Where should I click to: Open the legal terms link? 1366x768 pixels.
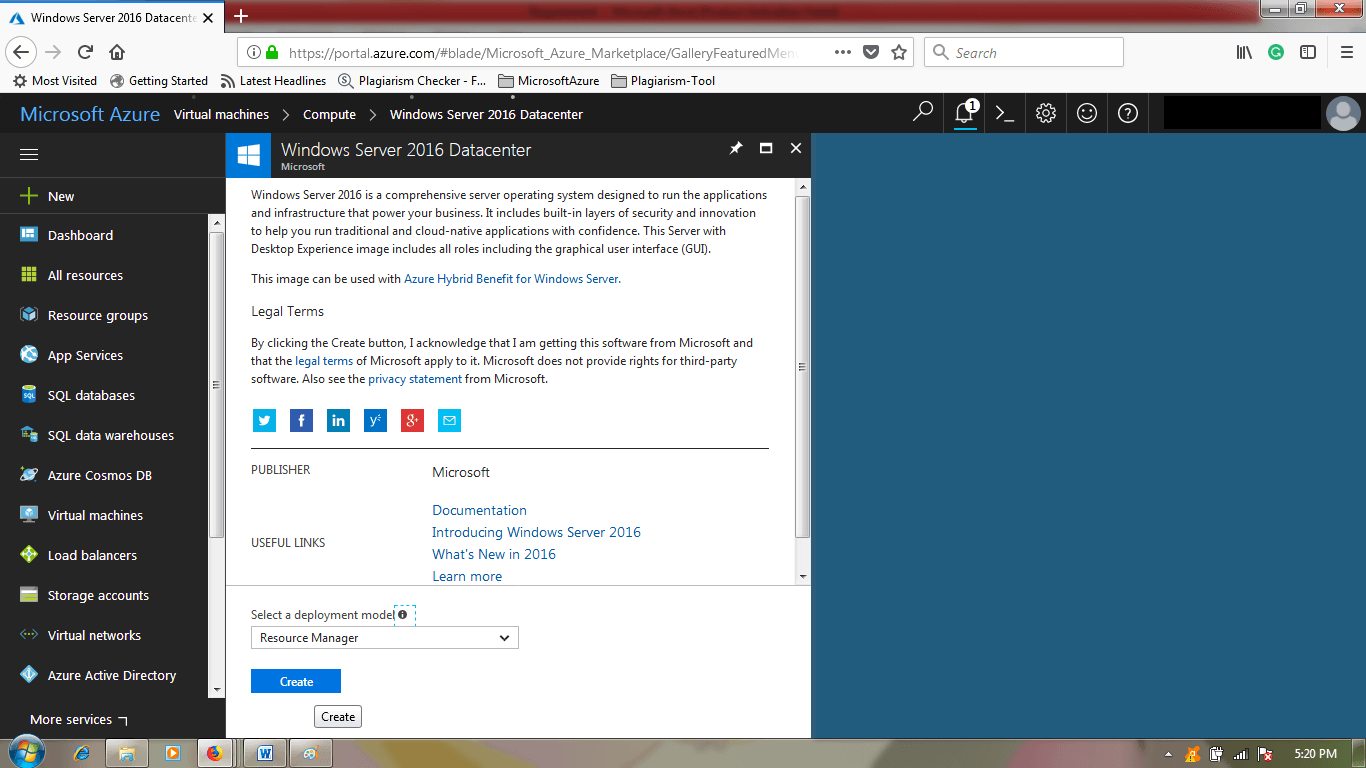pyautogui.click(x=323, y=360)
